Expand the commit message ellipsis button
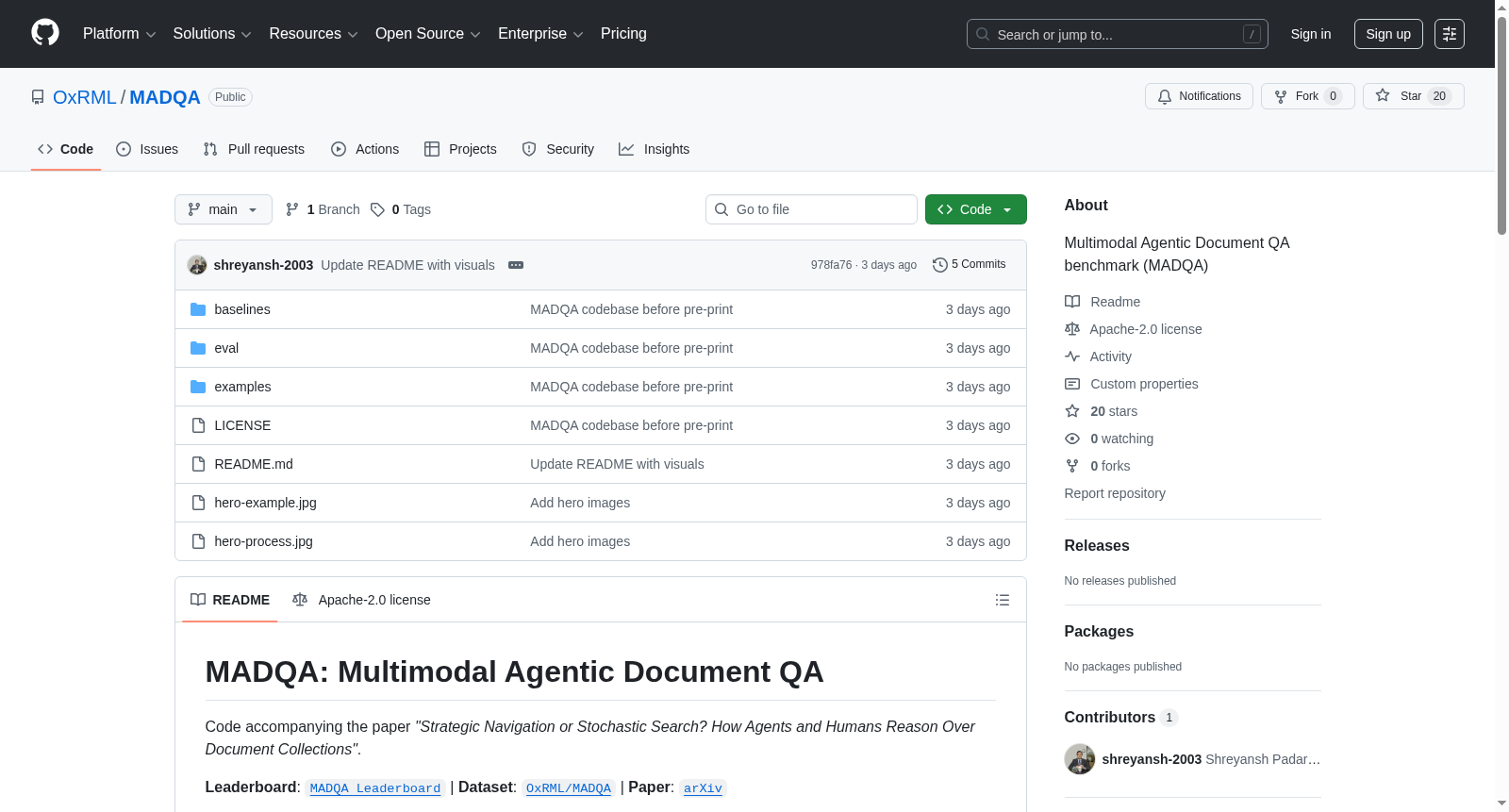1509x812 pixels. (516, 265)
